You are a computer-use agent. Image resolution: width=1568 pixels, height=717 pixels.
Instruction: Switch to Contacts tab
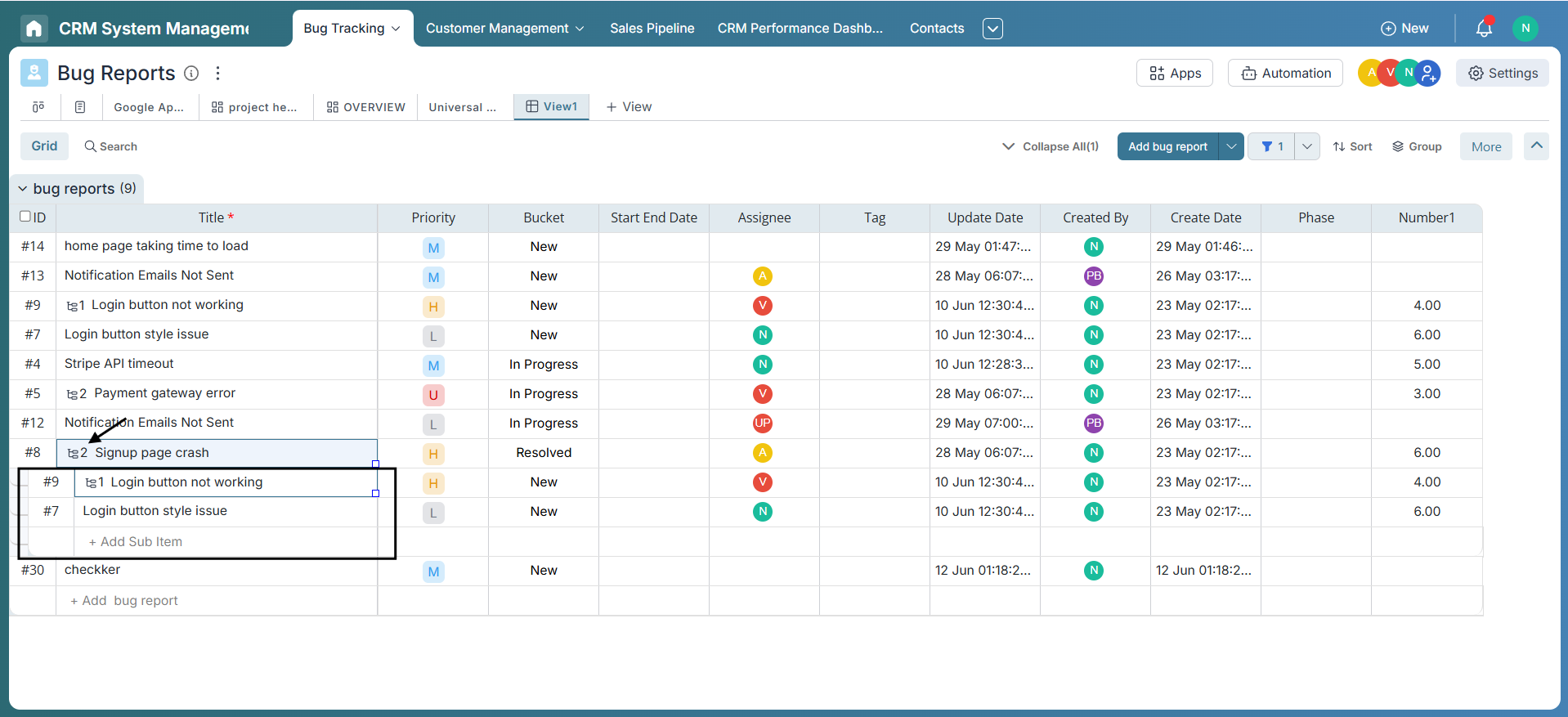pyautogui.click(x=937, y=29)
